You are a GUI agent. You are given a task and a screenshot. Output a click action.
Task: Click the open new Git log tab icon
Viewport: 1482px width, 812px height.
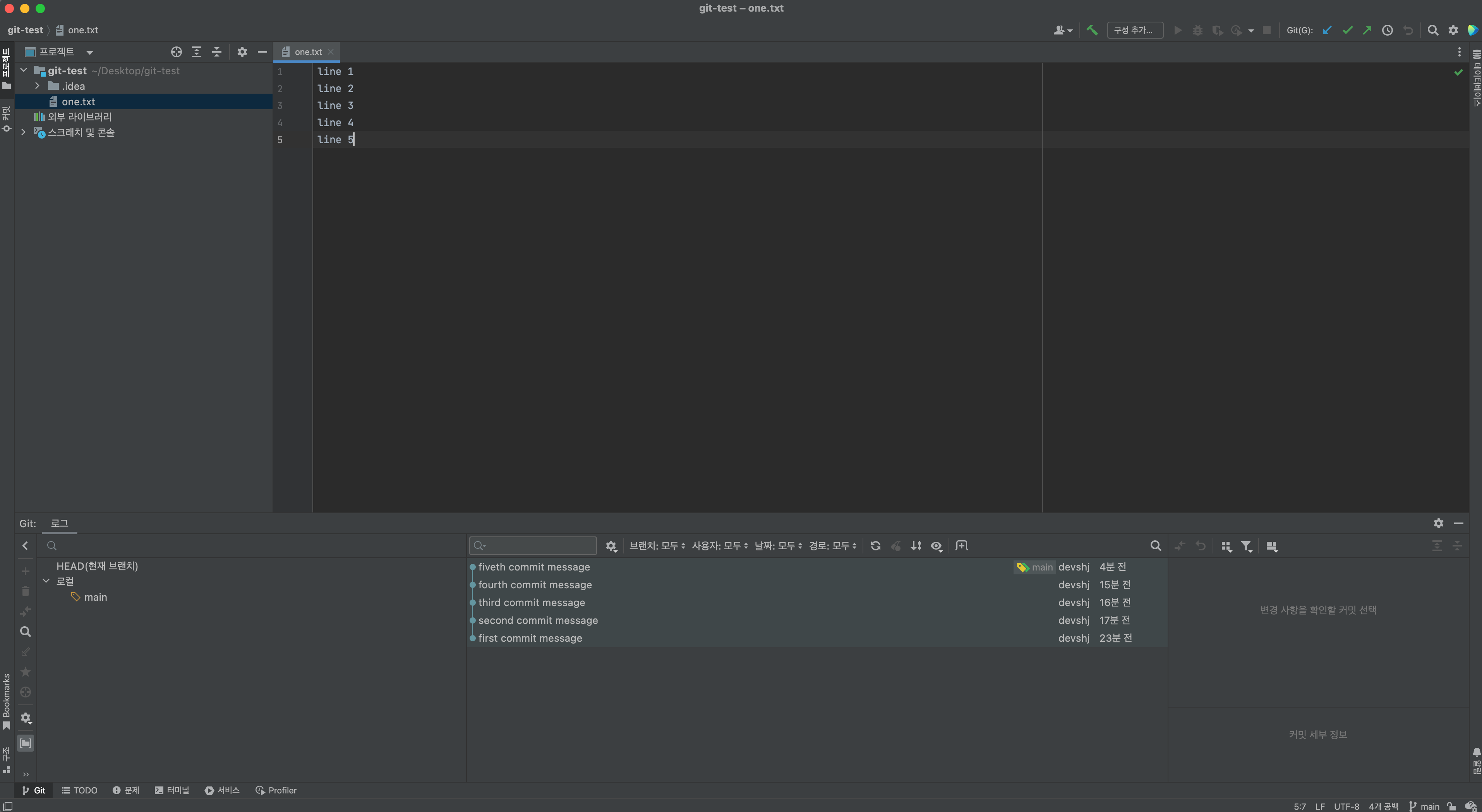tap(961, 546)
